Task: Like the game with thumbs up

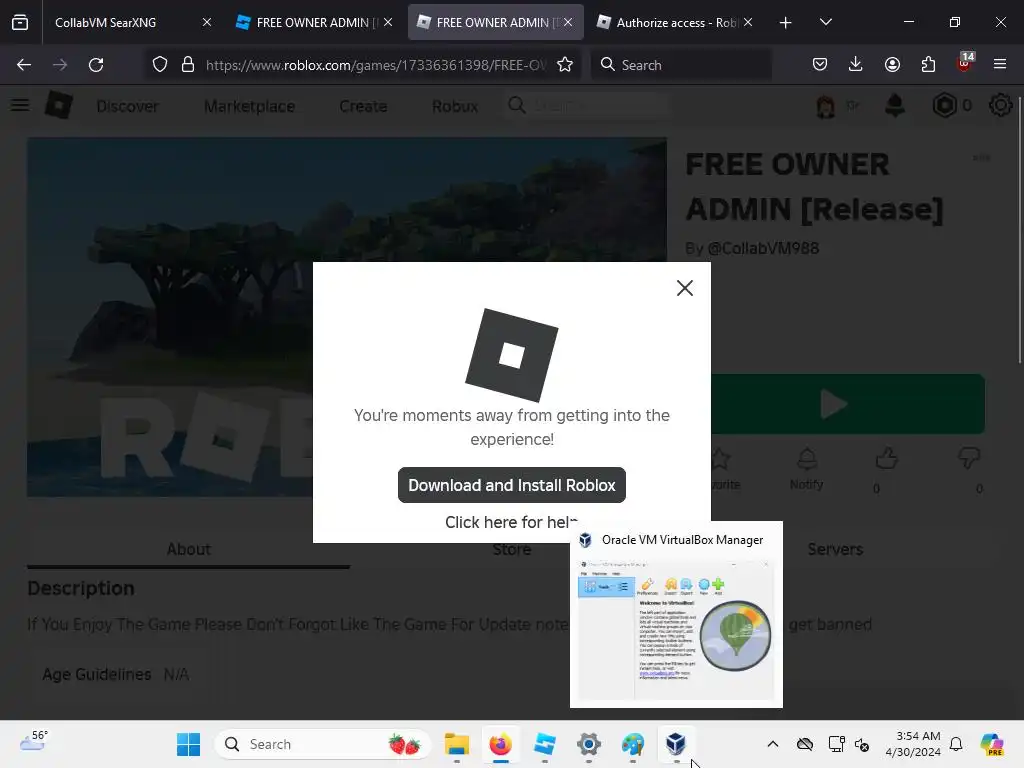Action: pos(886,458)
